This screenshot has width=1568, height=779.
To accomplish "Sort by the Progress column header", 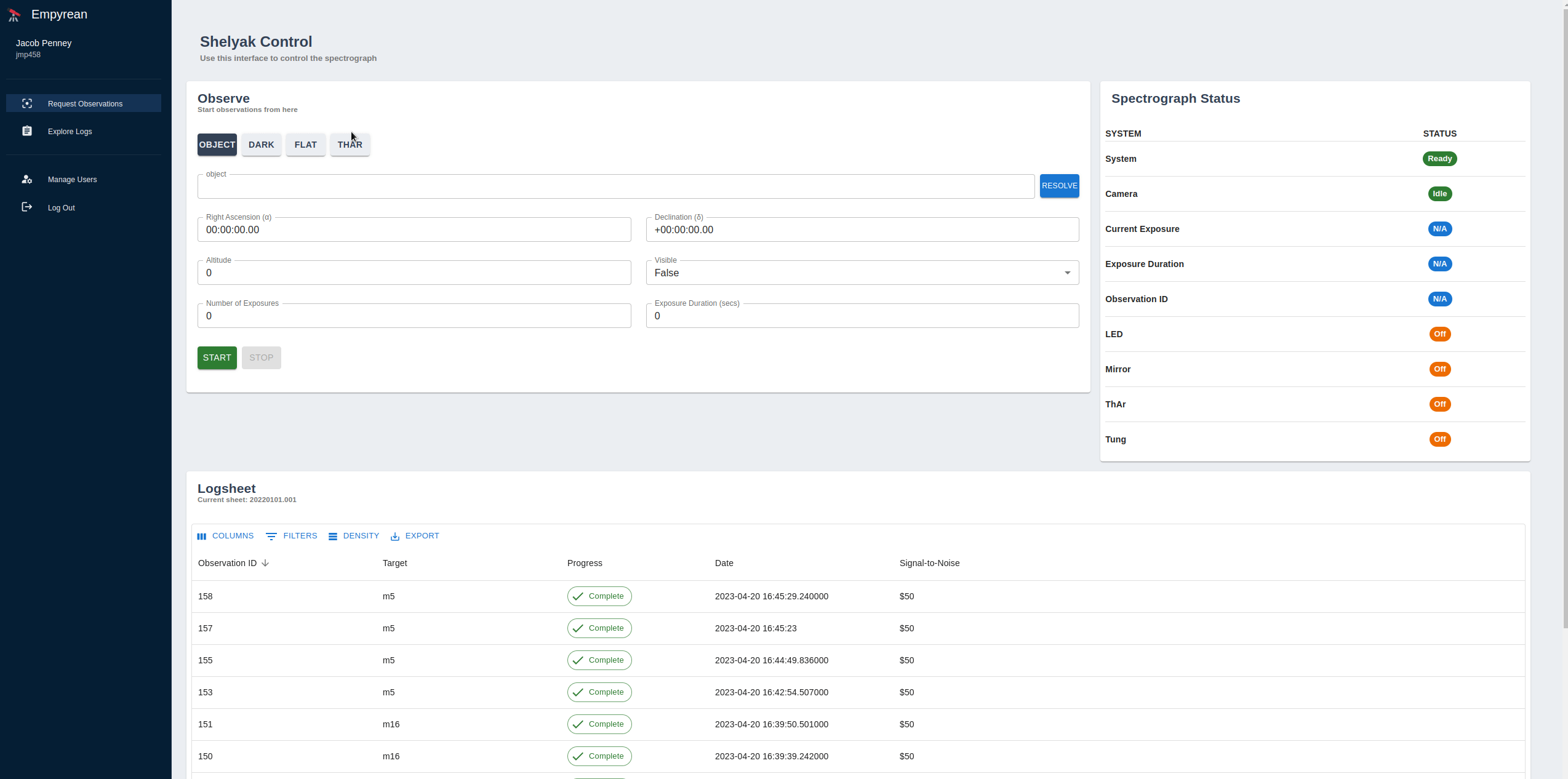I will point(585,563).
